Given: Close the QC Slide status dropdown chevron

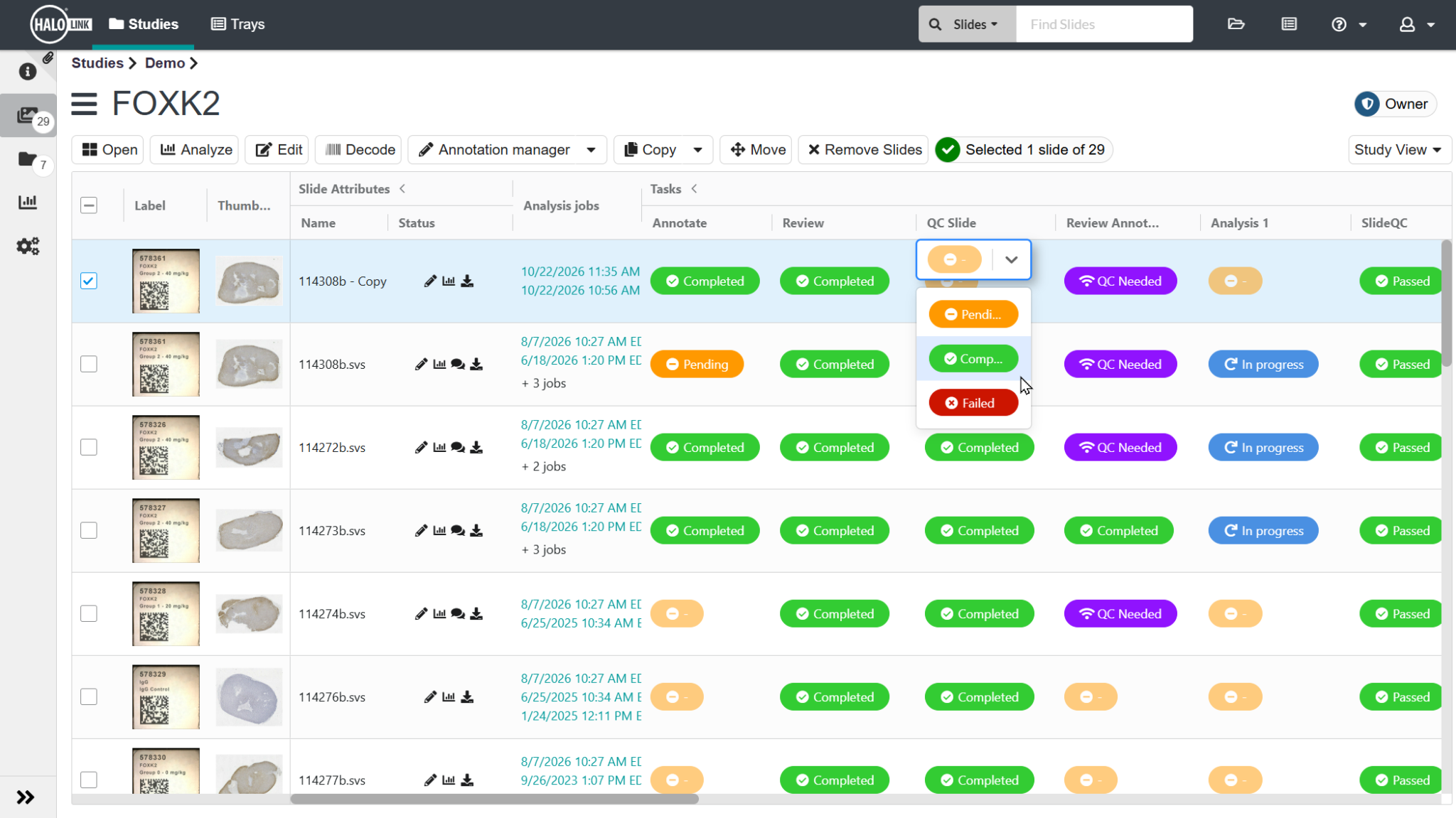Looking at the screenshot, I should tap(1011, 259).
